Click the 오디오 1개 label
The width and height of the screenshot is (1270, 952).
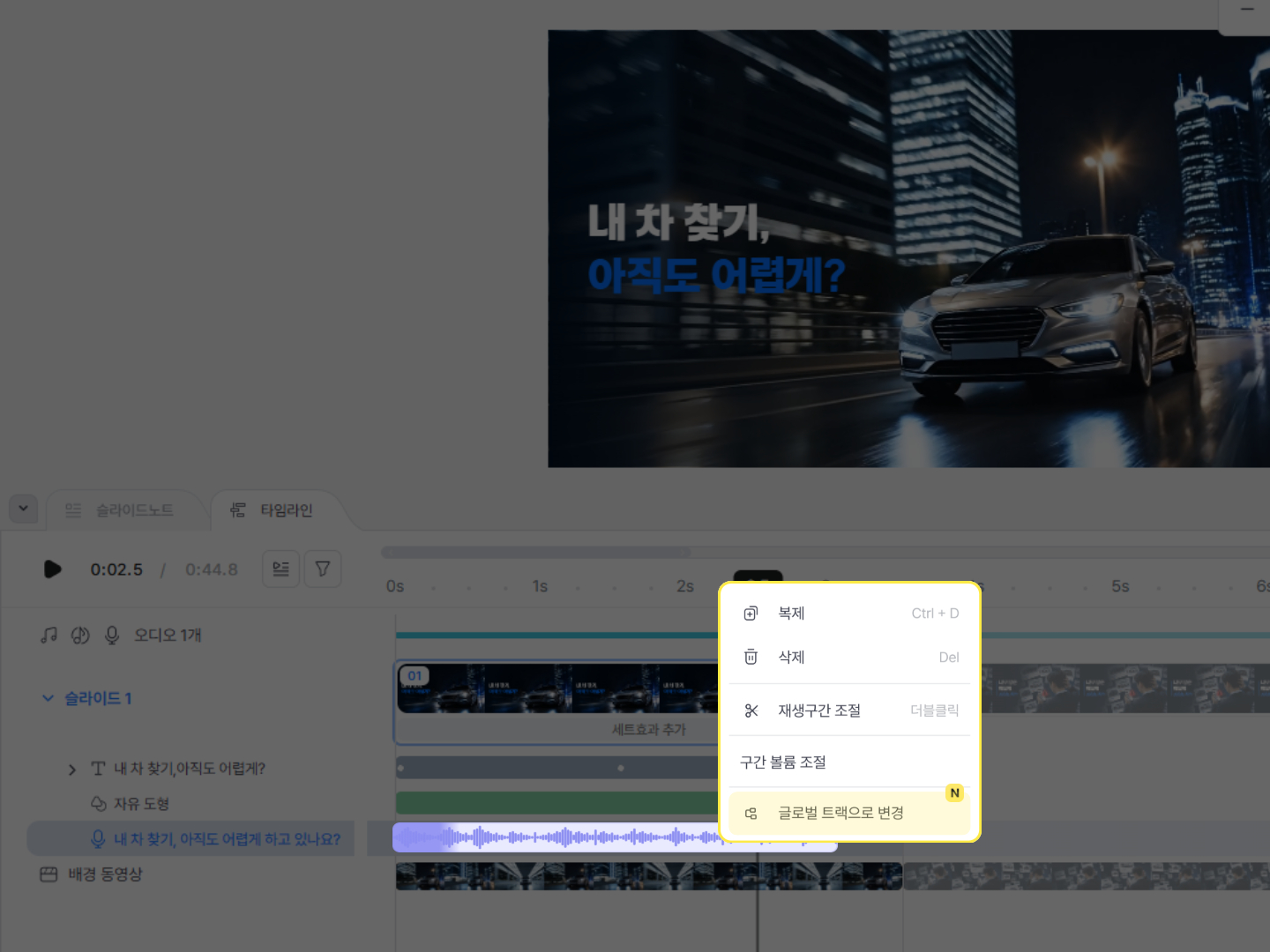(x=168, y=636)
